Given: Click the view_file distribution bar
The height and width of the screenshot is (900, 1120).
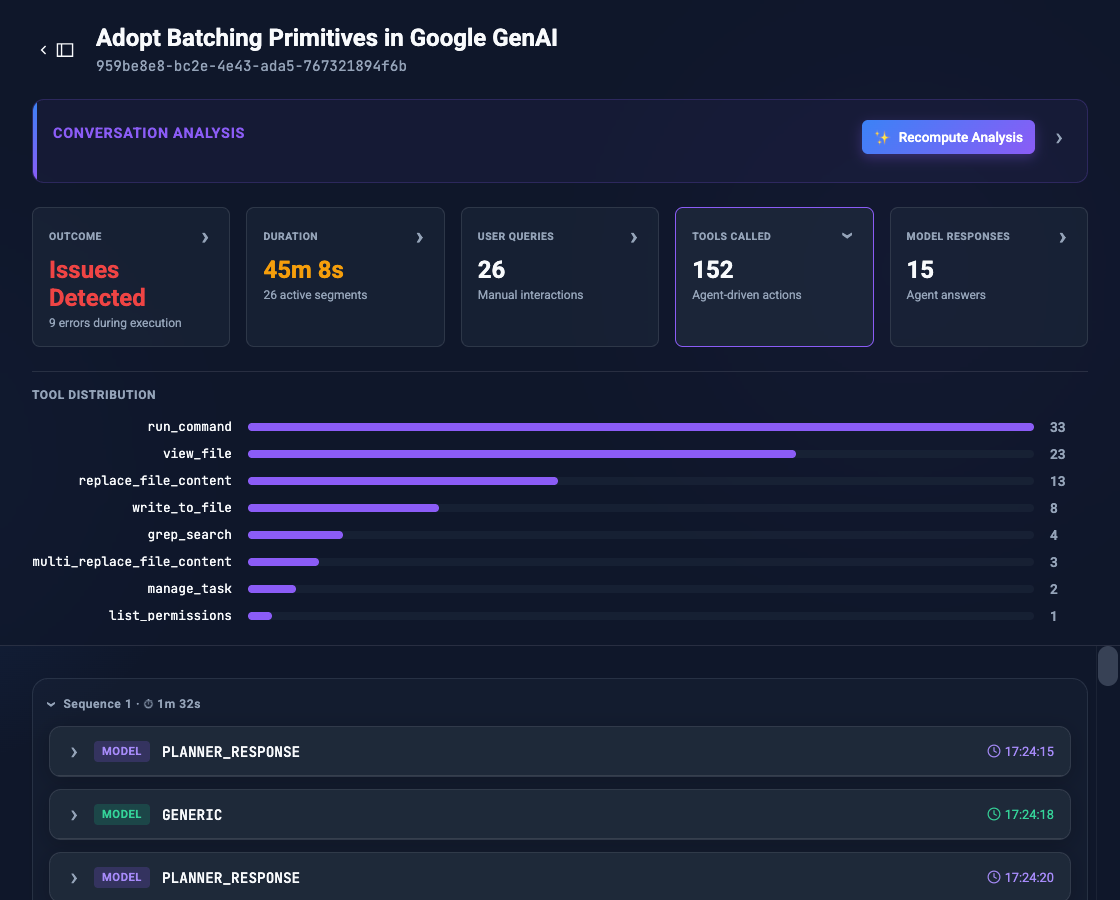Looking at the screenshot, I should [x=521, y=454].
